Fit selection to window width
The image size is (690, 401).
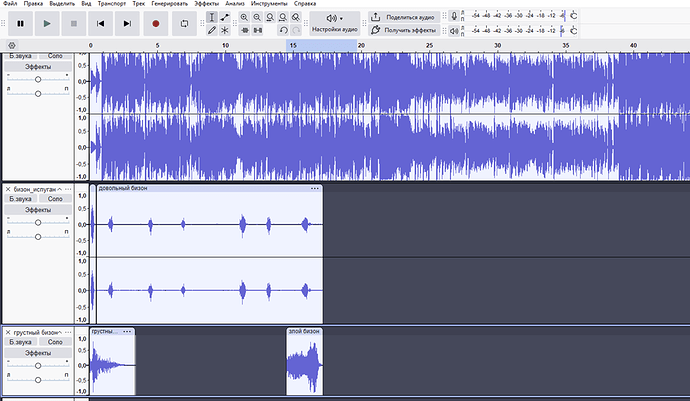(270, 17)
